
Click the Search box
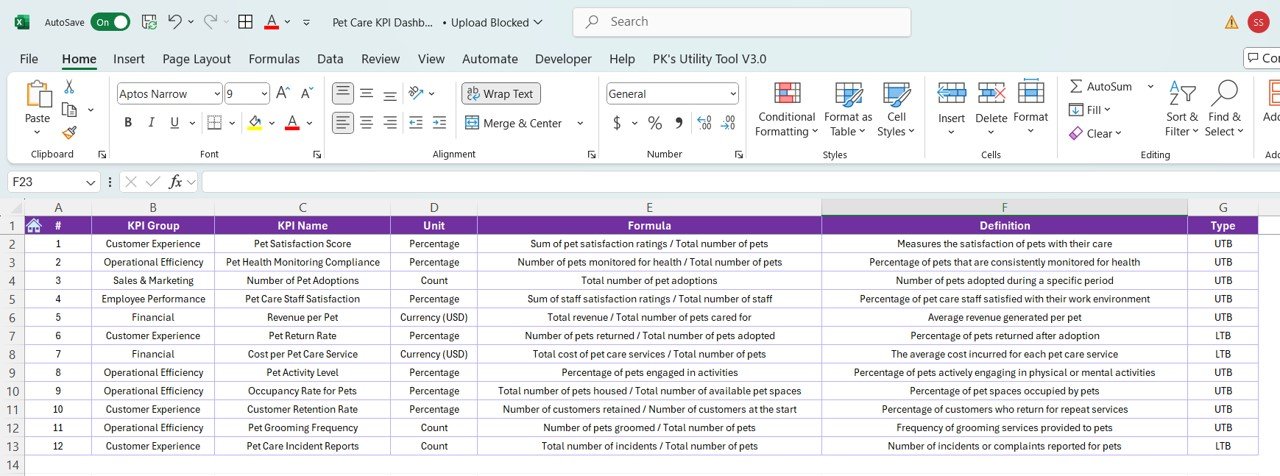[742, 21]
